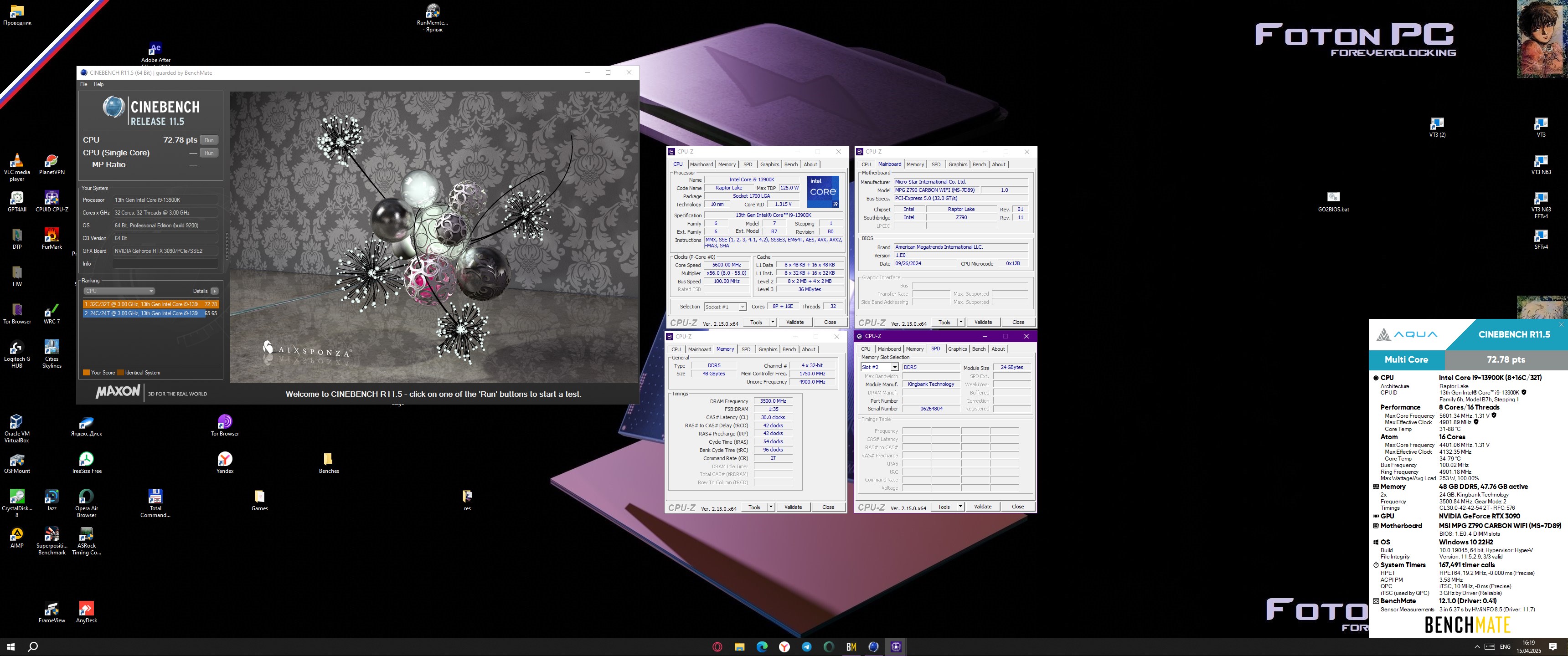Click the taskbar clock showing 16:19
Screen dimensions: 1568x656
pyautogui.click(x=1528, y=647)
